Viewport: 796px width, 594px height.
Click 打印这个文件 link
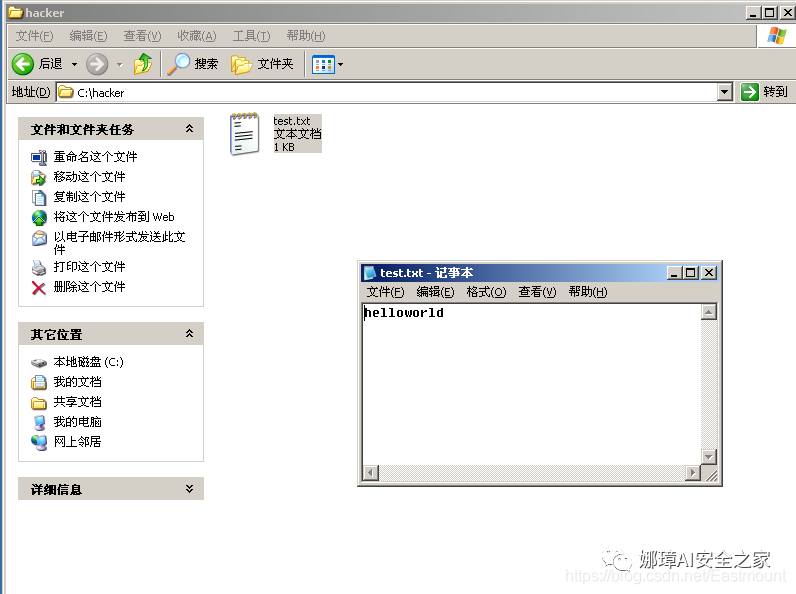click(89, 267)
